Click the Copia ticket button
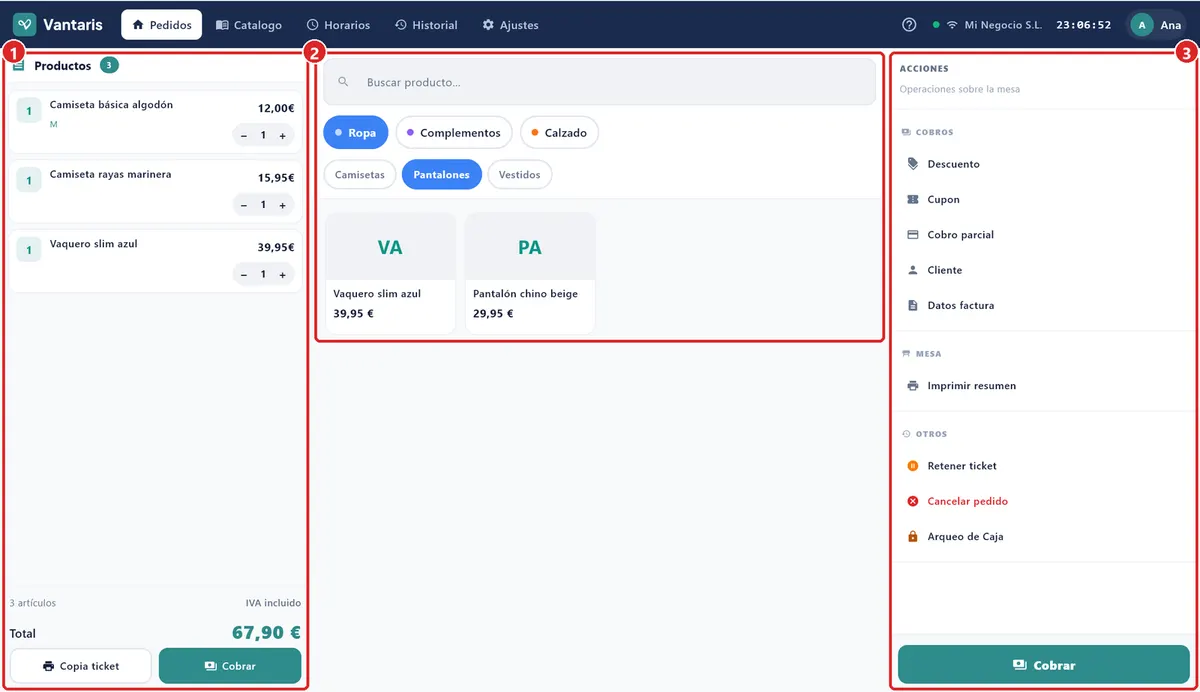 [x=81, y=666]
